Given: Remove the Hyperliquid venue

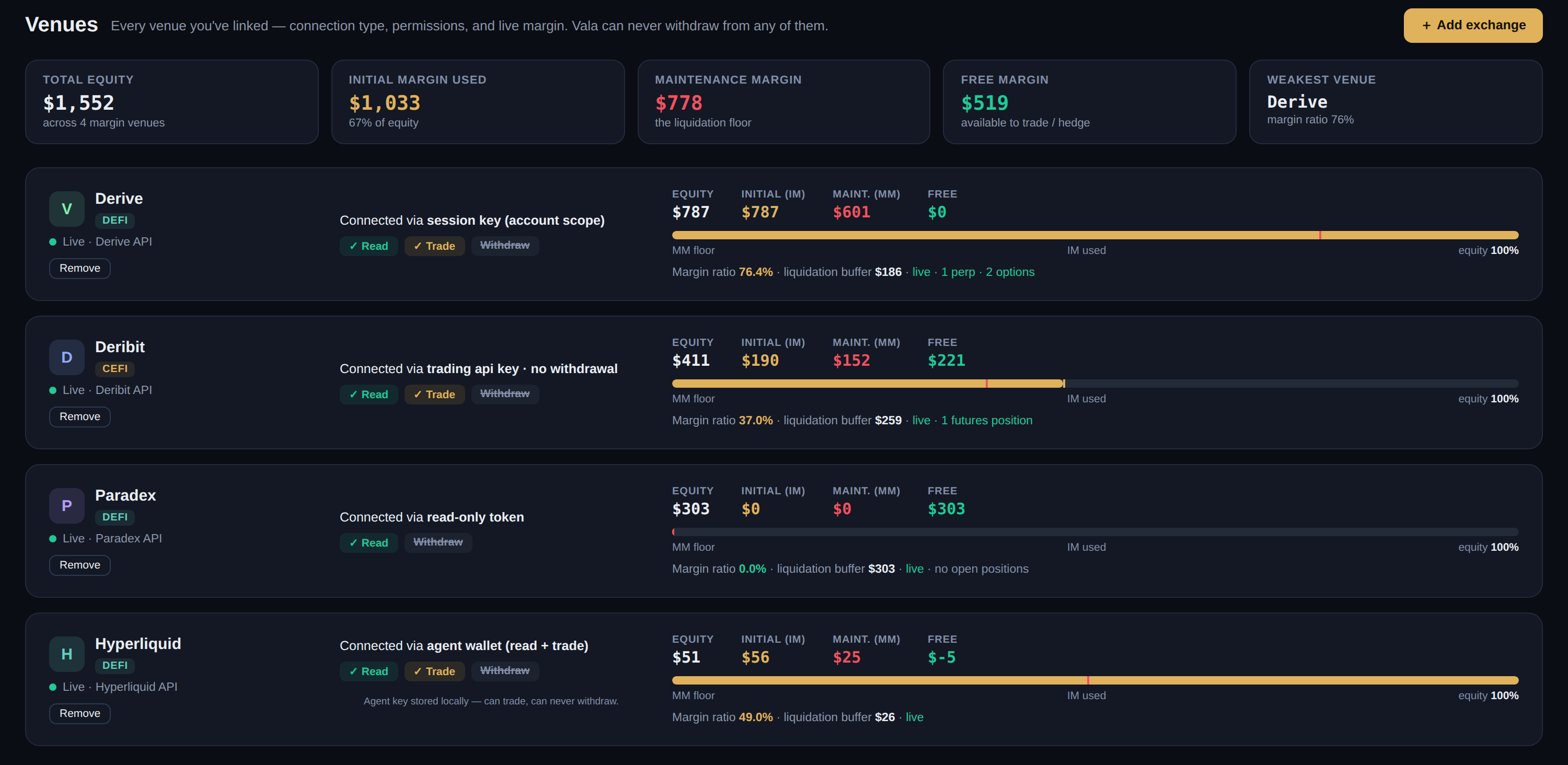Looking at the screenshot, I should pos(80,714).
